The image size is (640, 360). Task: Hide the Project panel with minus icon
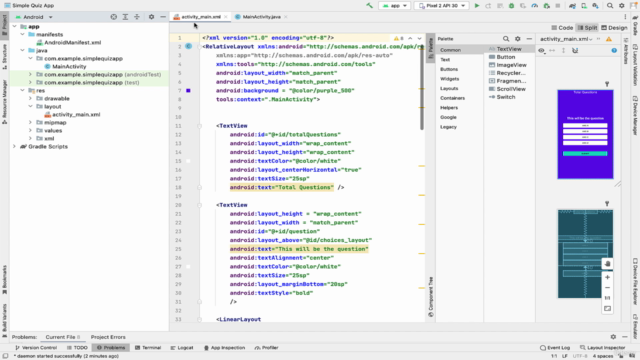click(x=163, y=17)
